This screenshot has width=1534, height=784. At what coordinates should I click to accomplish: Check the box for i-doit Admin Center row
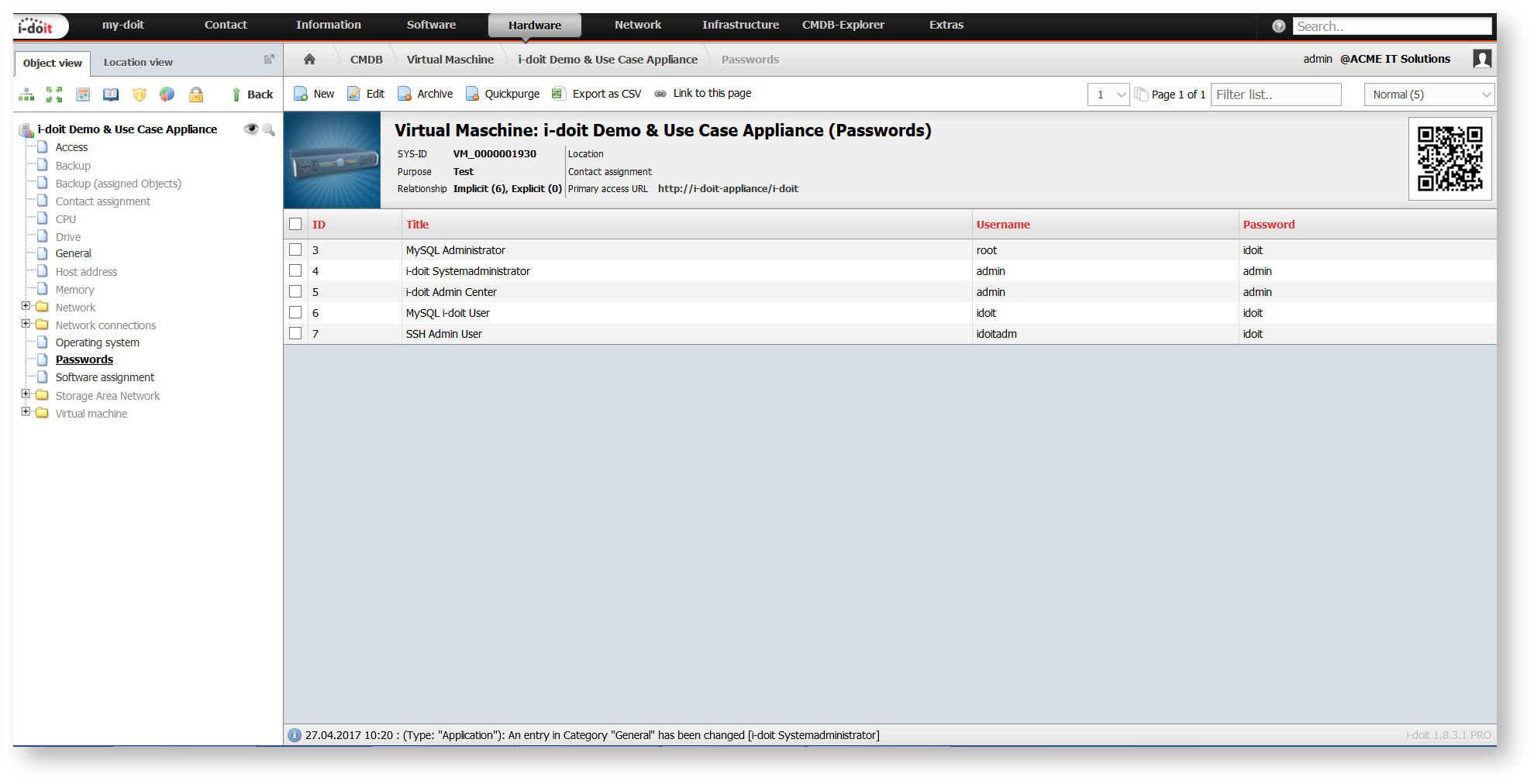click(x=295, y=291)
